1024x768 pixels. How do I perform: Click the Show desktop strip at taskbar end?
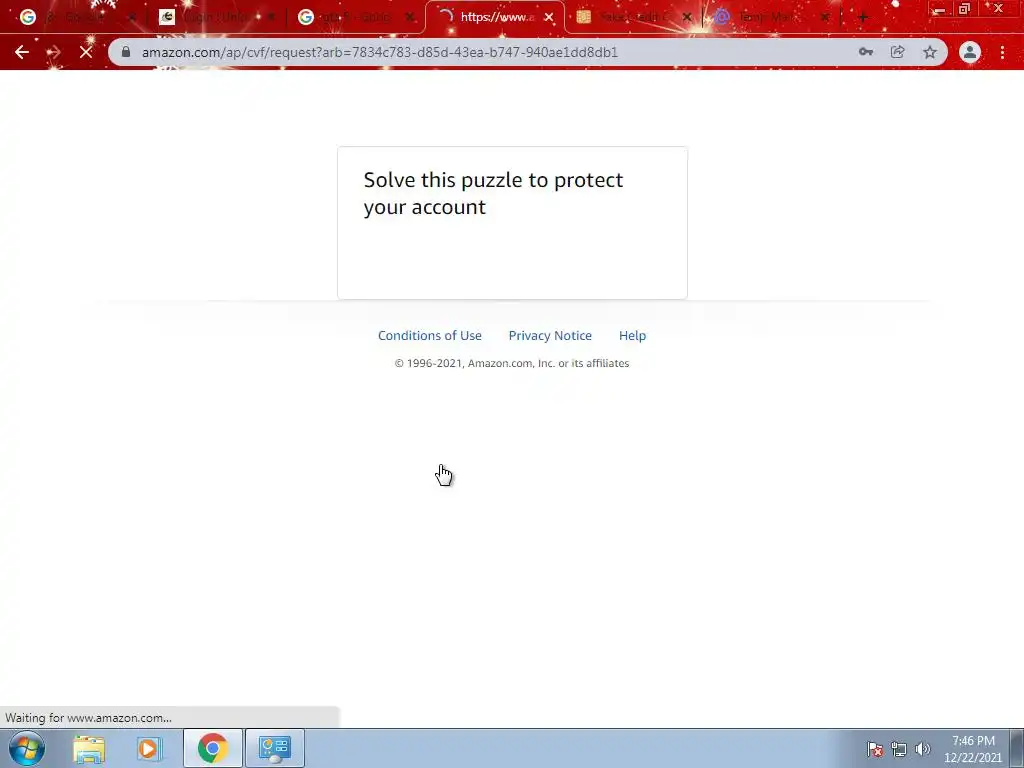point(1017,748)
